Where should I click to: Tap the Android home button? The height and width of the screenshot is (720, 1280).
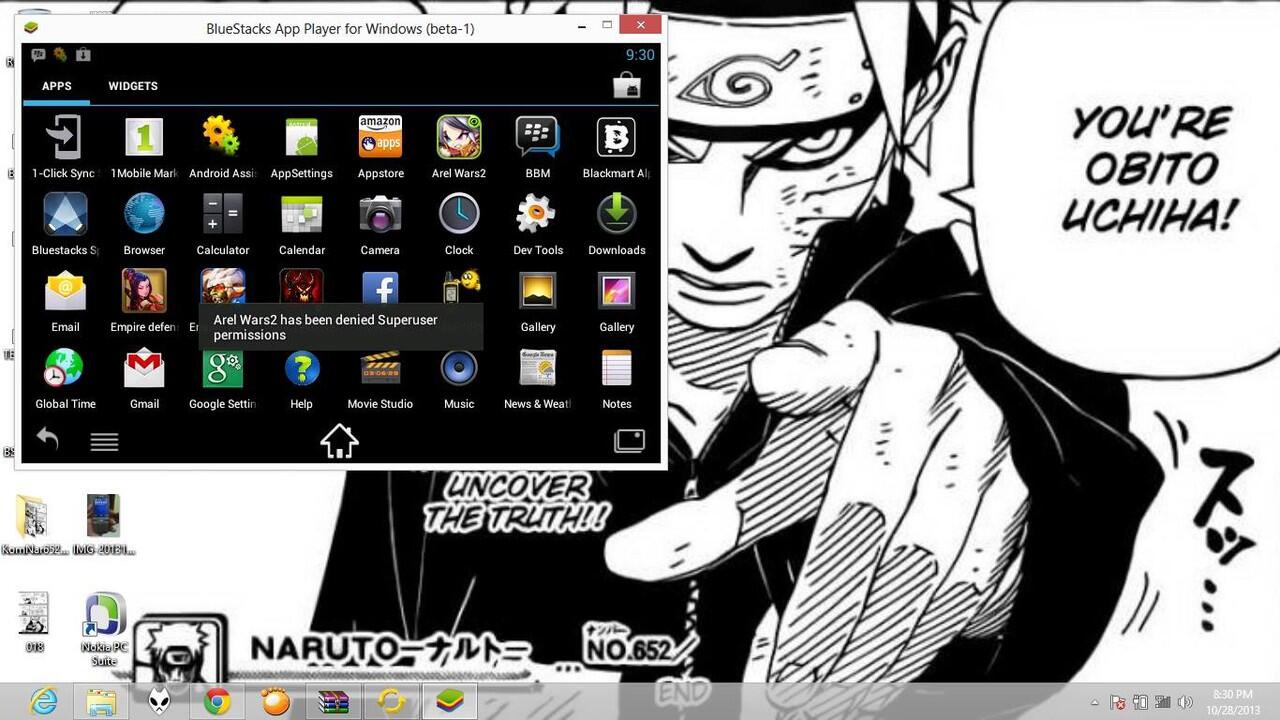click(x=339, y=441)
